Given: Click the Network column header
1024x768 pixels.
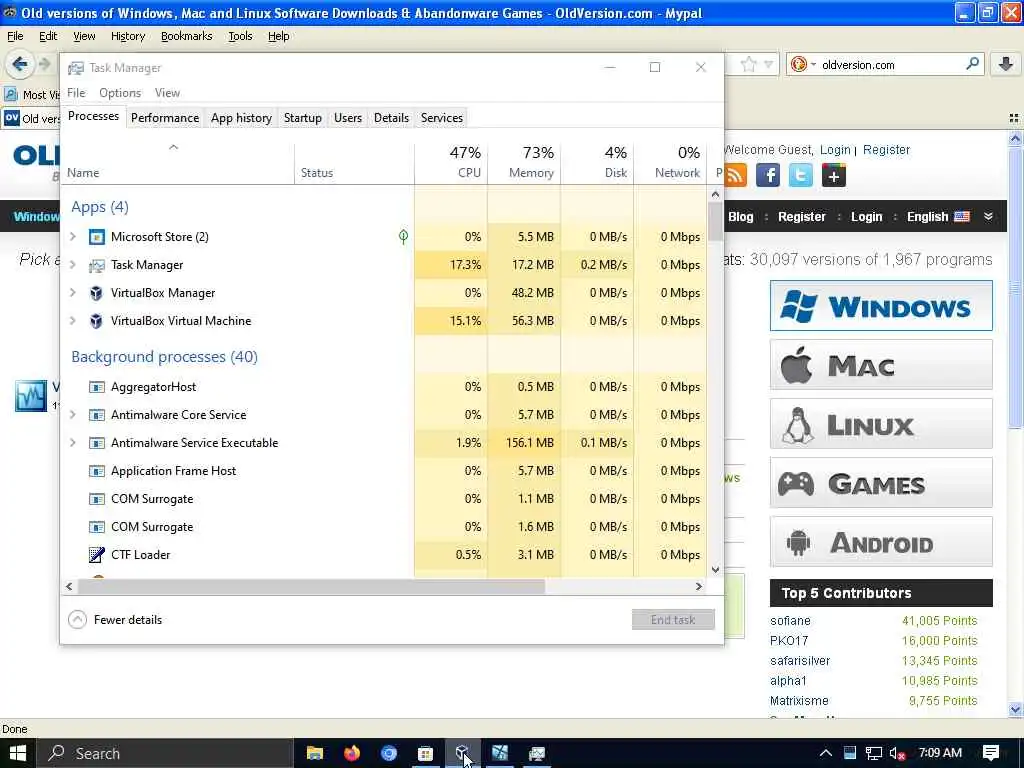Looking at the screenshot, I should (x=671, y=162).
